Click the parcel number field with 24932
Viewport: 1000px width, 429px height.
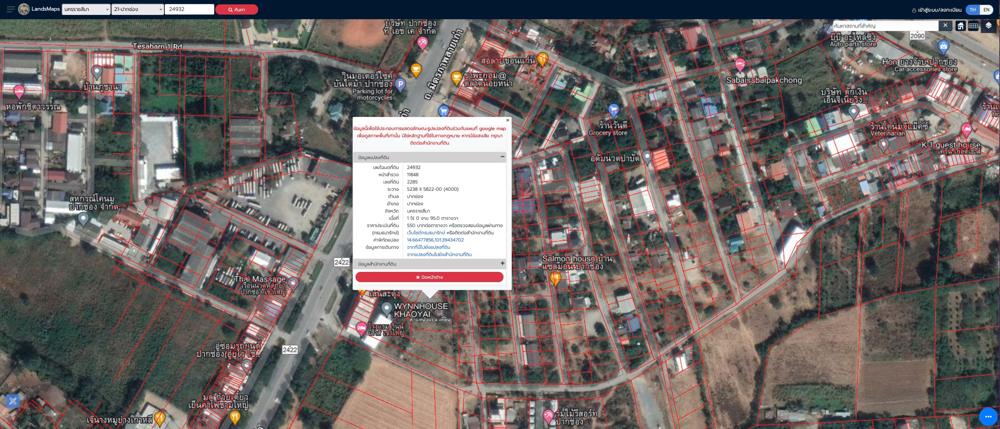click(x=189, y=10)
